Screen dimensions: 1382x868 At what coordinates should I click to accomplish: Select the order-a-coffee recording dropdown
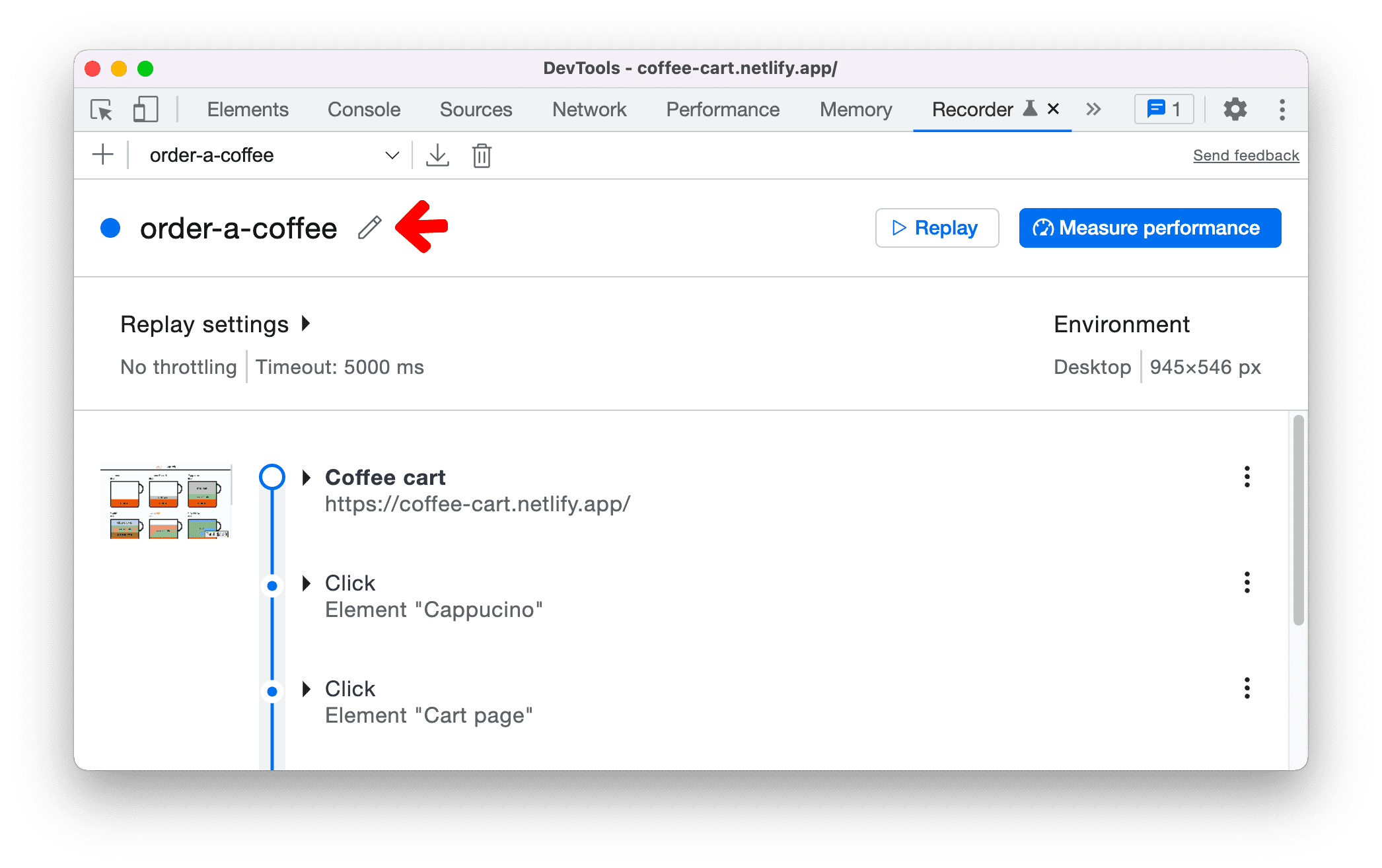(270, 156)
